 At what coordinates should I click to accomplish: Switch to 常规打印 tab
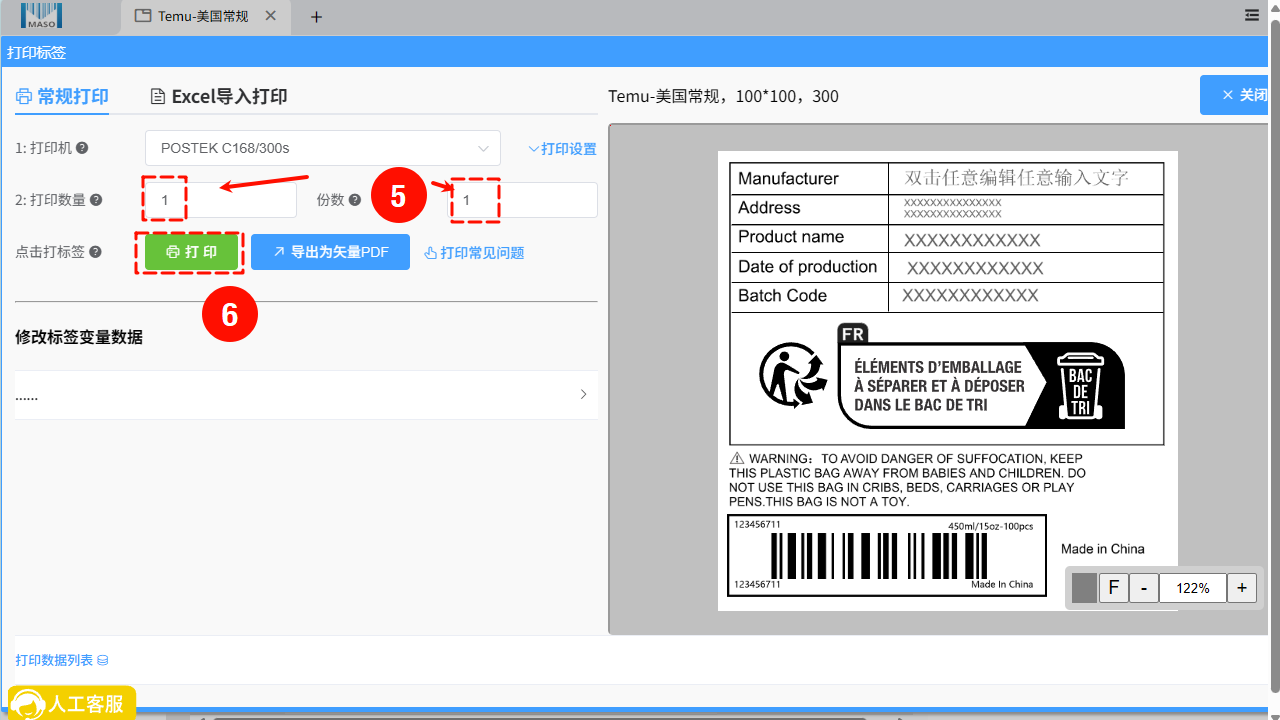point(62,96)
